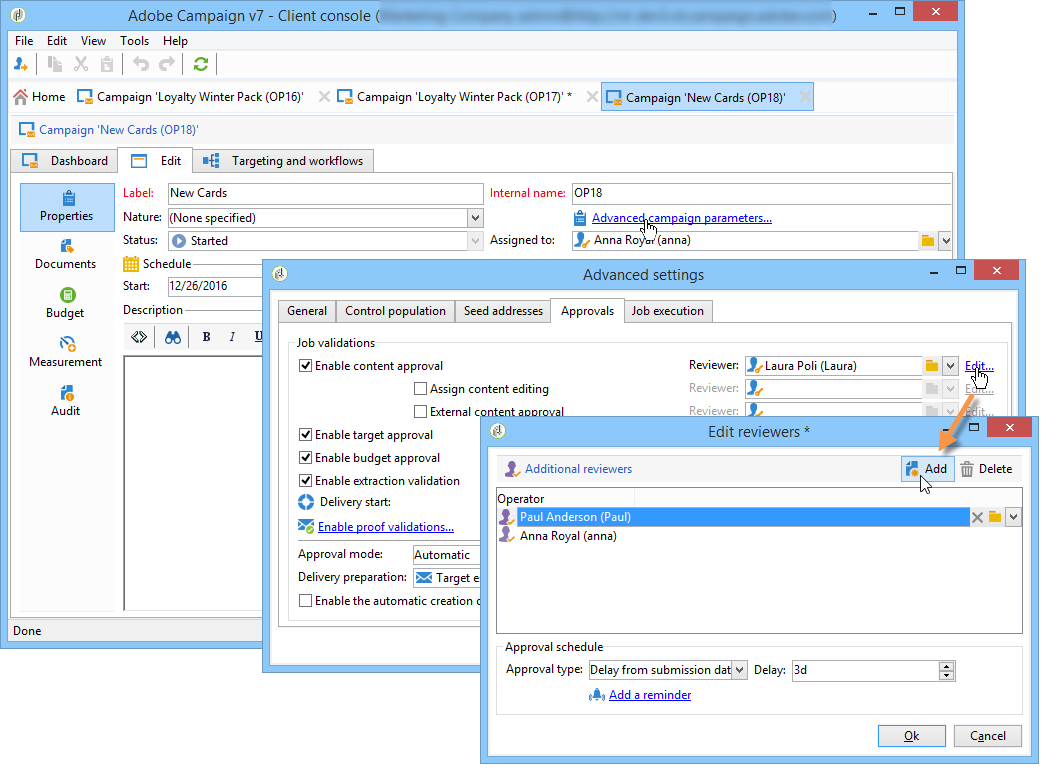1058x780 pixels.
Task: Click the source code view icon in editor
Action: [139, 337]
